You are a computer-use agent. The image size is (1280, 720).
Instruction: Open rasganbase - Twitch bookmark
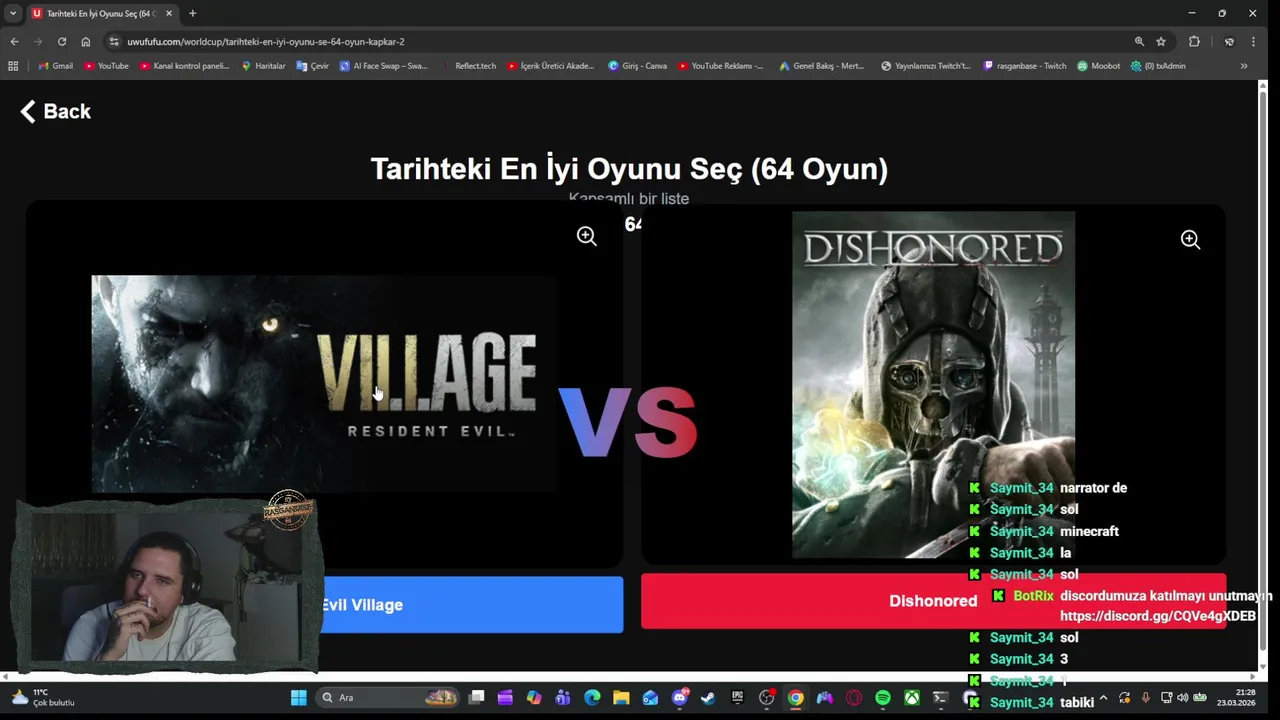[1025, 66]
